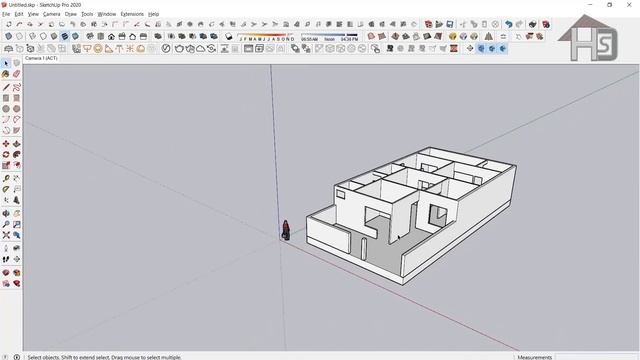The height and width of the screenshot is (360, 640).
Task: Open the Window menu
Action: [x=107, y=14]
